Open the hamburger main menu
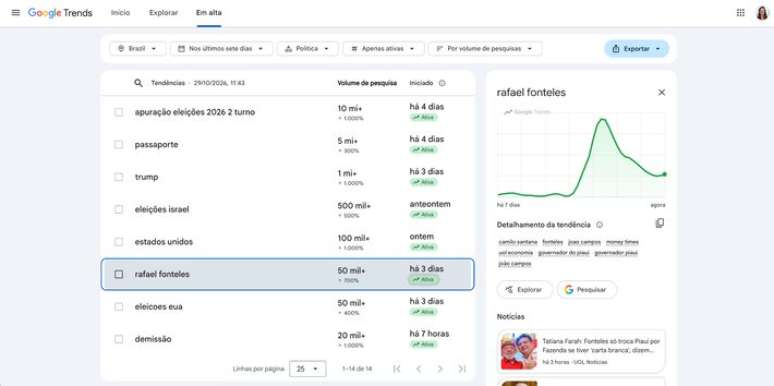774x386 pixels. coord(16,13)
